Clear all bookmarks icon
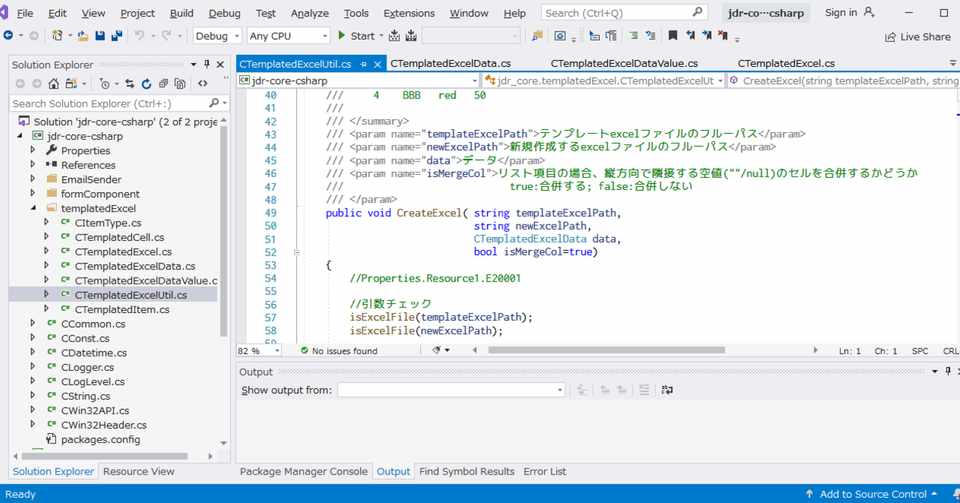Image resolution: width=960 pixels, height=503 pixels. (x=723, y=36)
